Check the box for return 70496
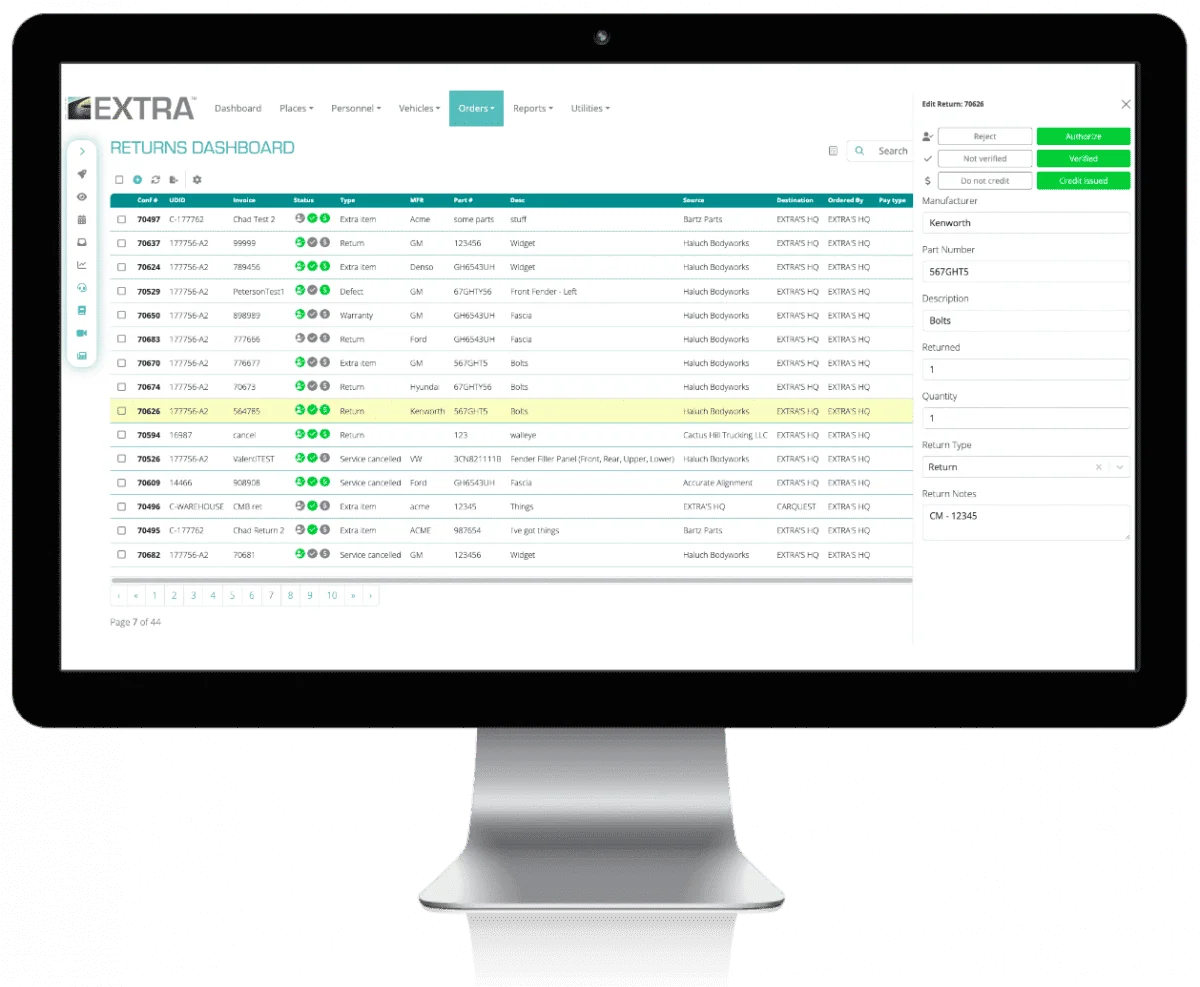This screenshot has width=1200, height=987. click(x=121, y=506)
